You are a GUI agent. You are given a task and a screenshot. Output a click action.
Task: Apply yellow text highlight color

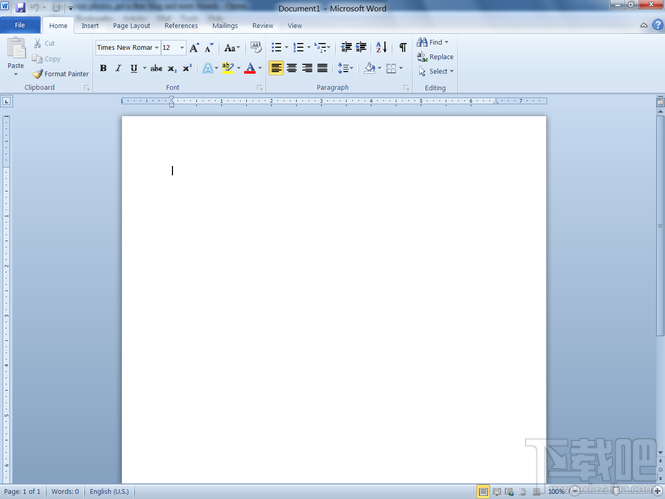point(228,68)
